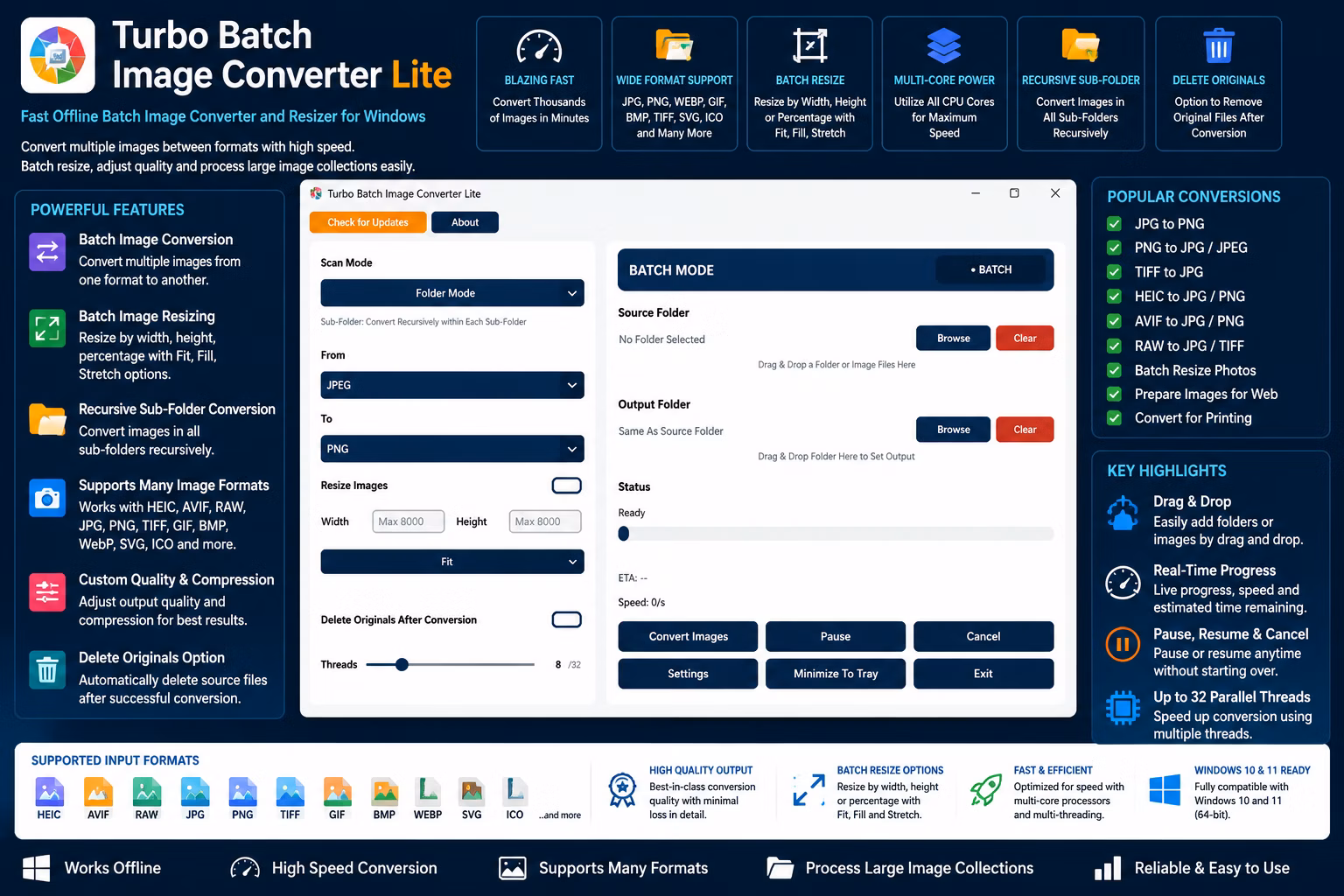Click the Windows 10 & 11 Ready logo
The height and width of the screenshot is (896, 1344).
click(1165, 789)
